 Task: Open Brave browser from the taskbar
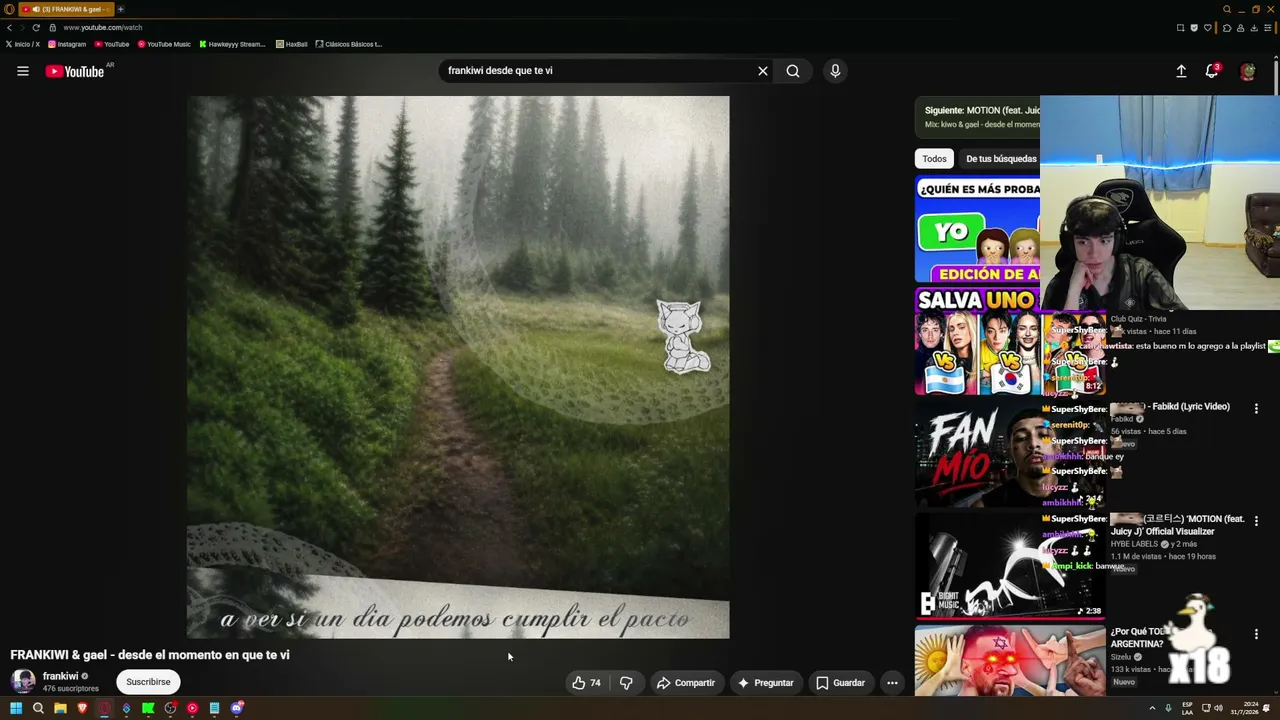[x=82, y=708]
